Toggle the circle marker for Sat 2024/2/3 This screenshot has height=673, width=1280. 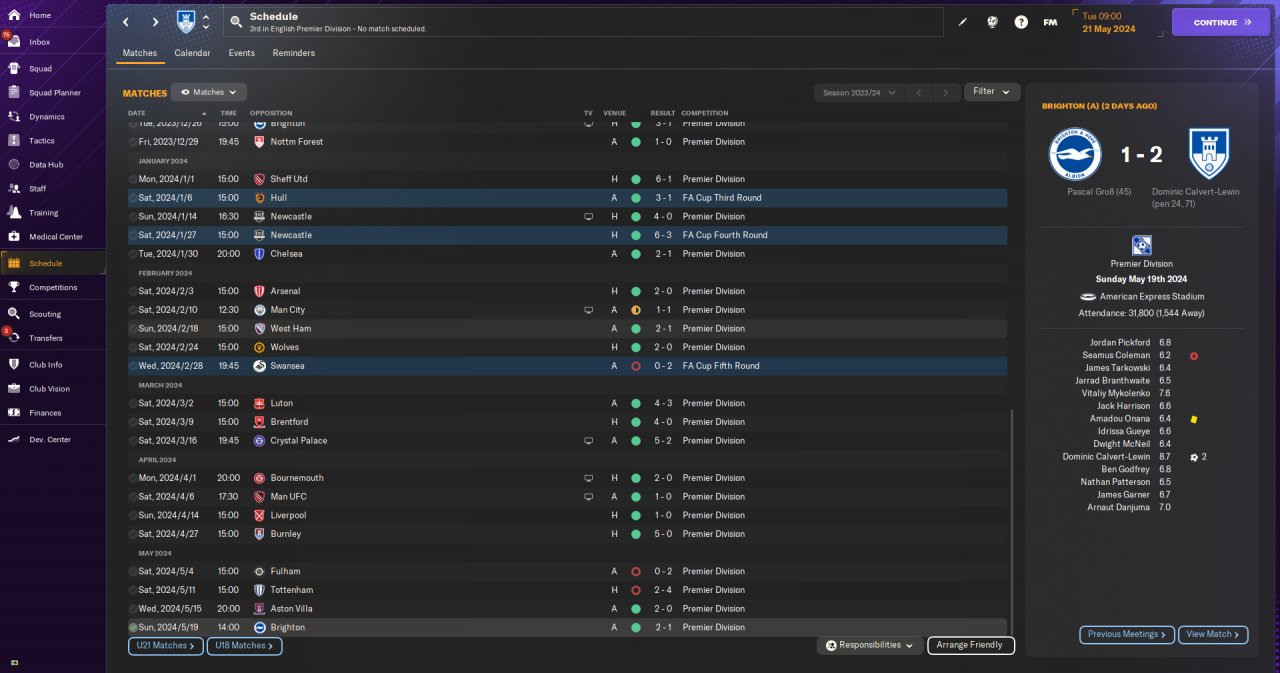point(133,291)
